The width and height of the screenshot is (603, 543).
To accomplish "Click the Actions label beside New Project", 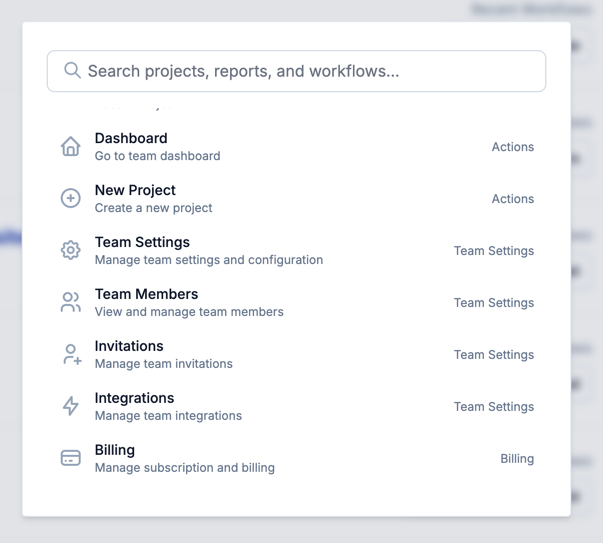I will [x=512, y=199].
